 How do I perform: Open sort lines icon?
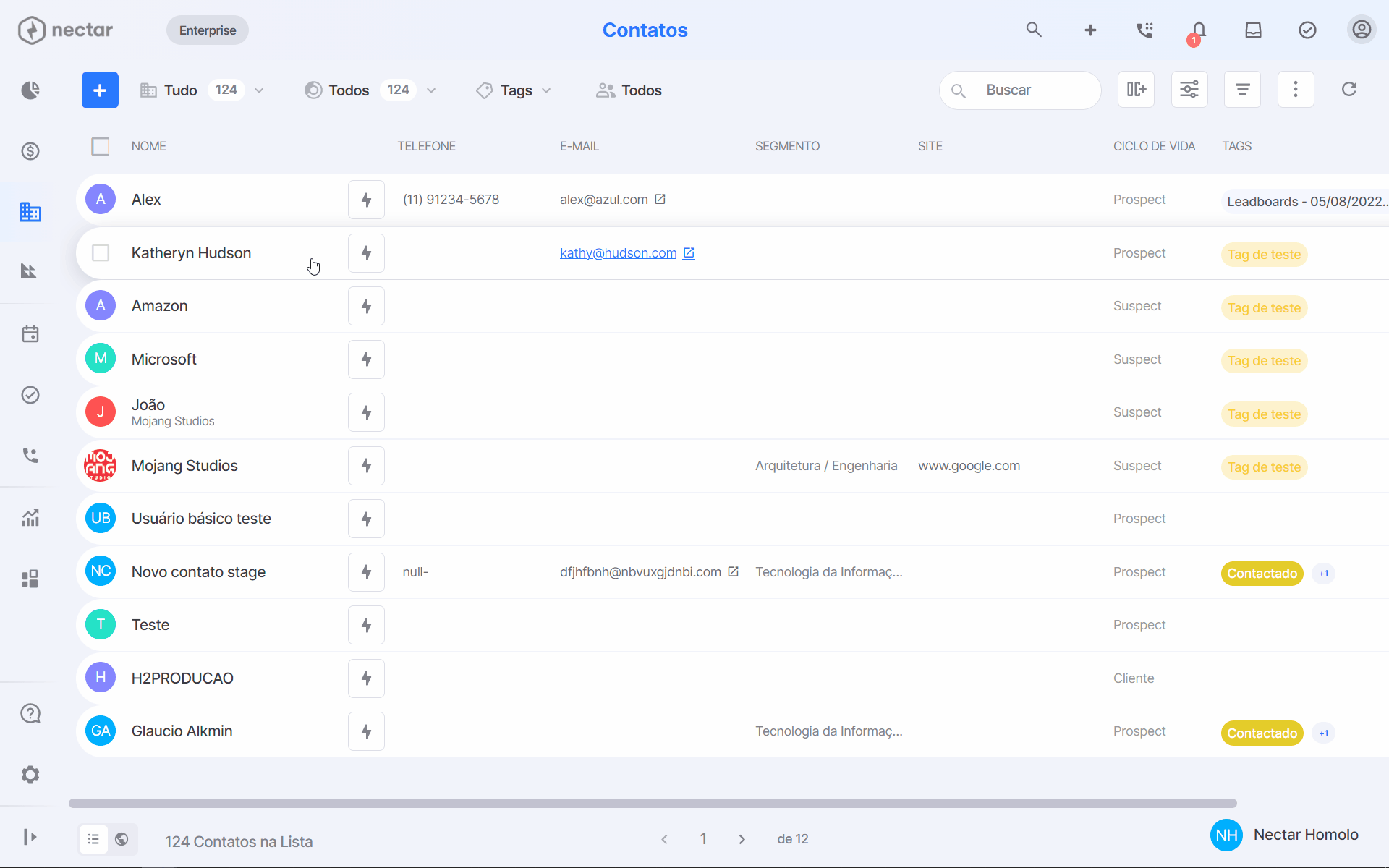[x=1242, y=90]
